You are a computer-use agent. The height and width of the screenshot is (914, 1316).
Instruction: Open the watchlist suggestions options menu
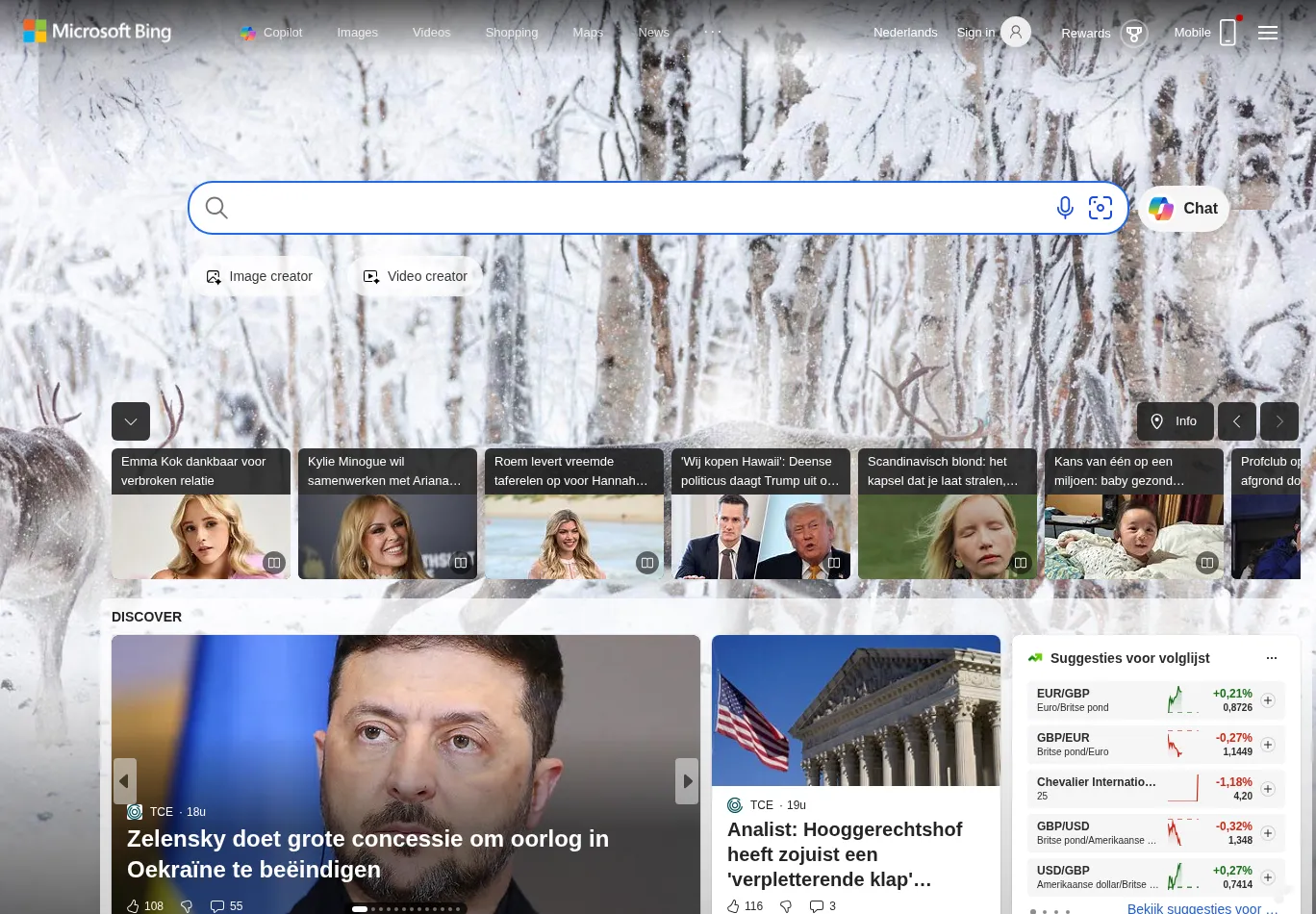tap(1272, 658)
